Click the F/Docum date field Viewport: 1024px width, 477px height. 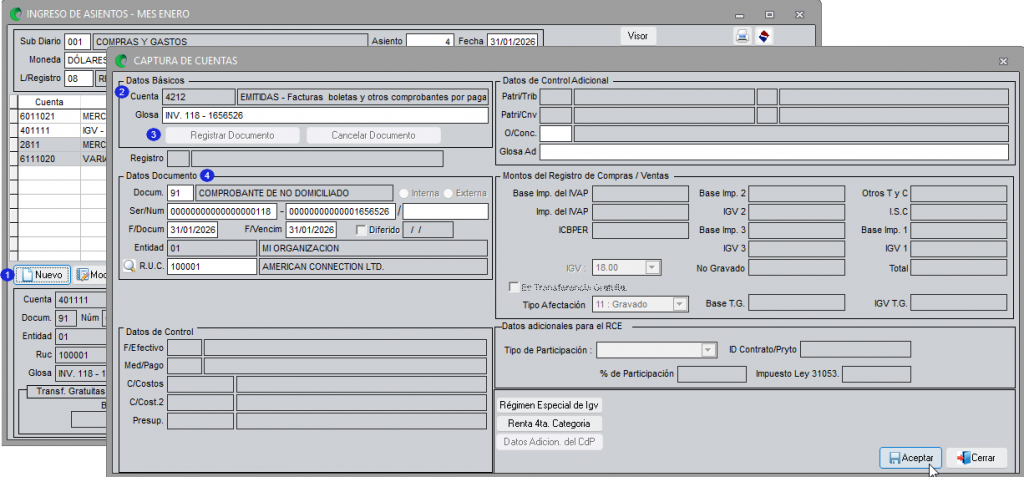click(x=192, y=229)
